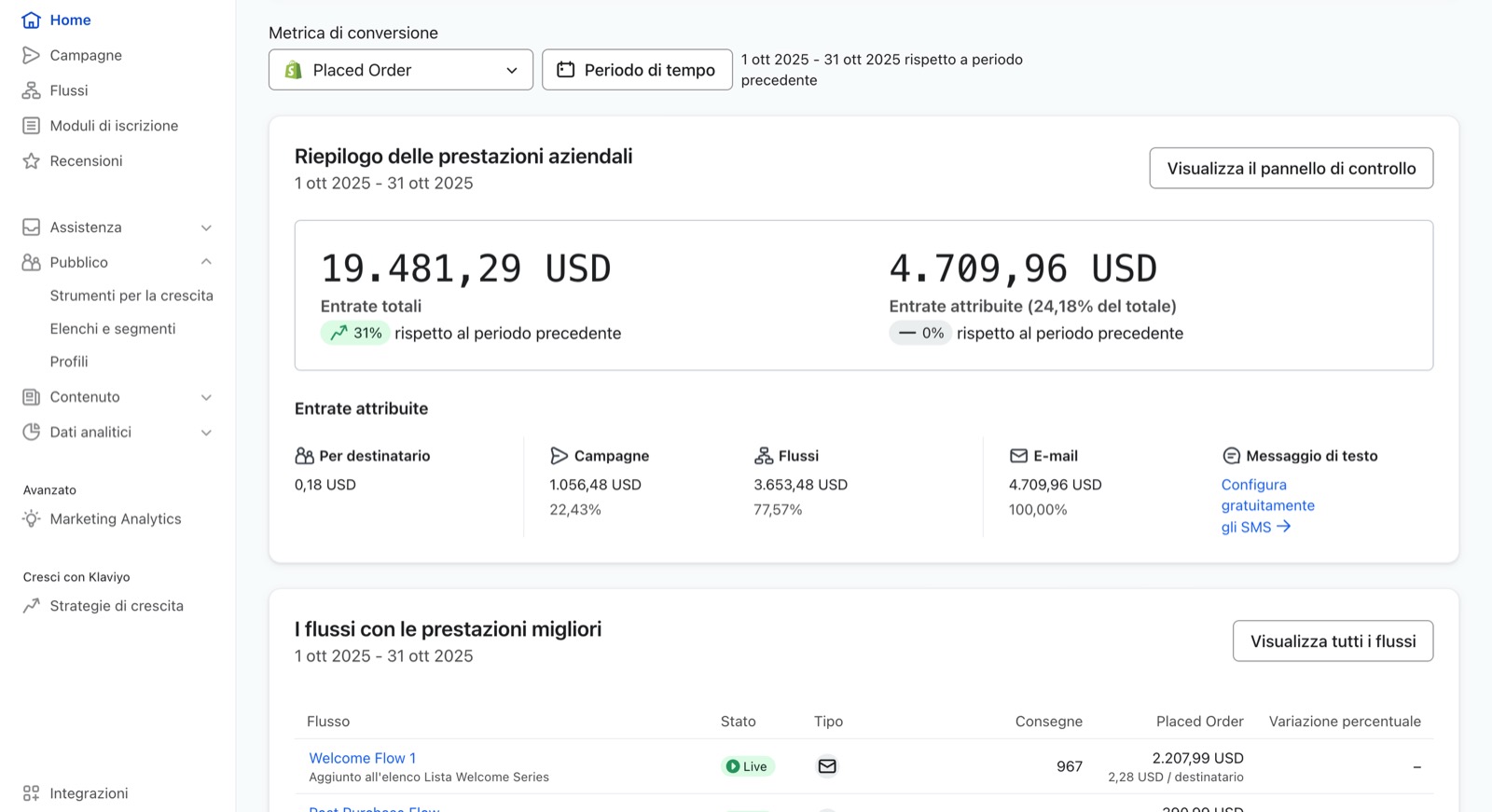Viewport: 1492px width, 812px height.
Task: Click the Flussi icon under Entrate attribuite
Action: click(x=763, y=456)
